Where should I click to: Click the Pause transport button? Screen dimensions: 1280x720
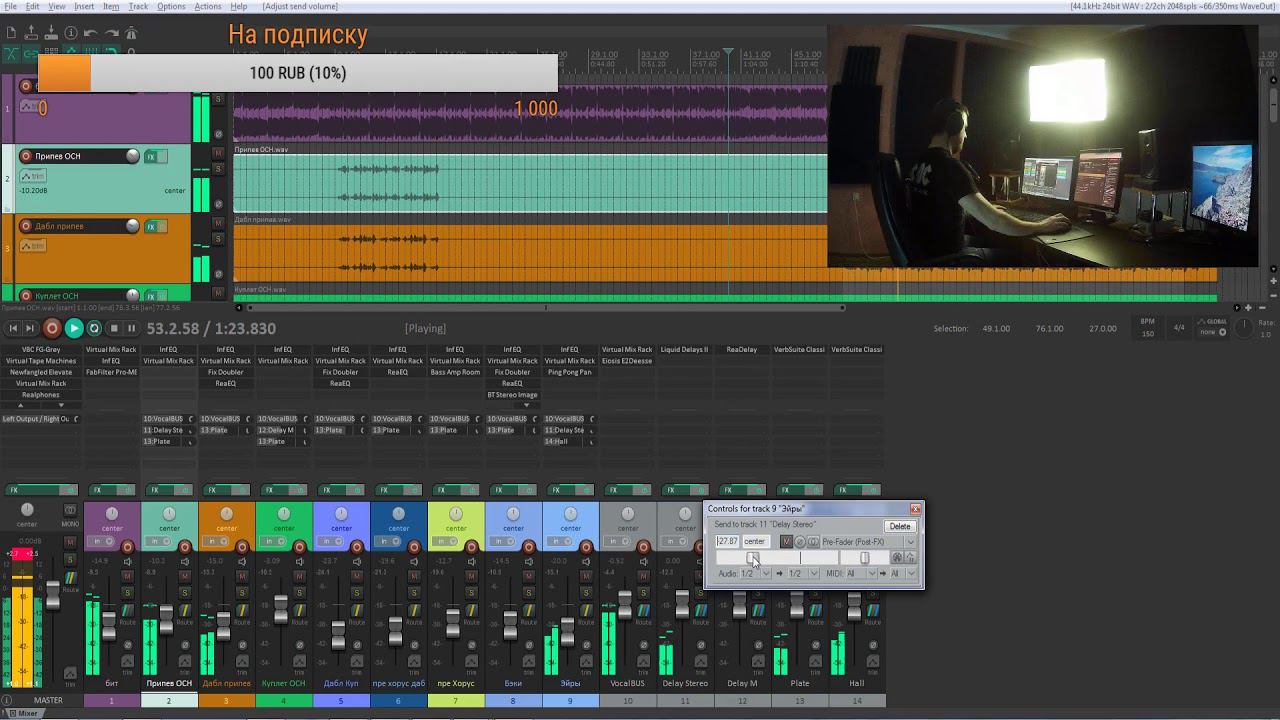131,328
